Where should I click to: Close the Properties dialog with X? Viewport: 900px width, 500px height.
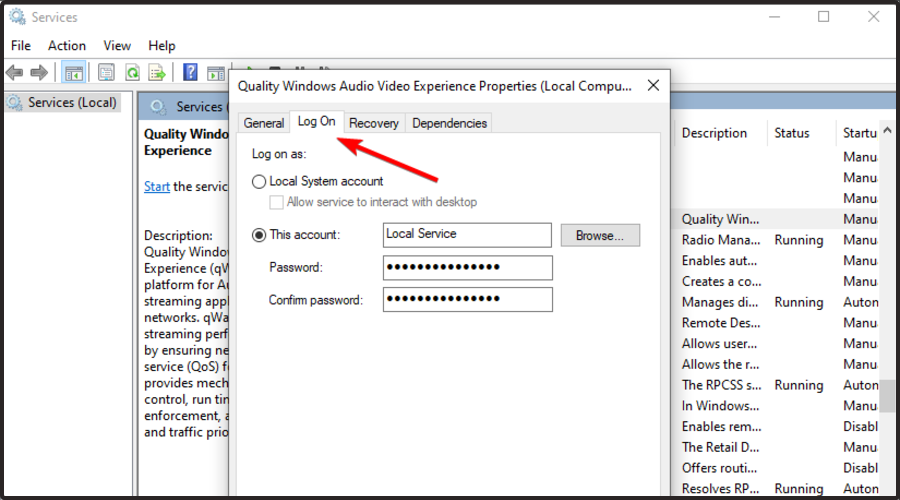coord(653,86)
